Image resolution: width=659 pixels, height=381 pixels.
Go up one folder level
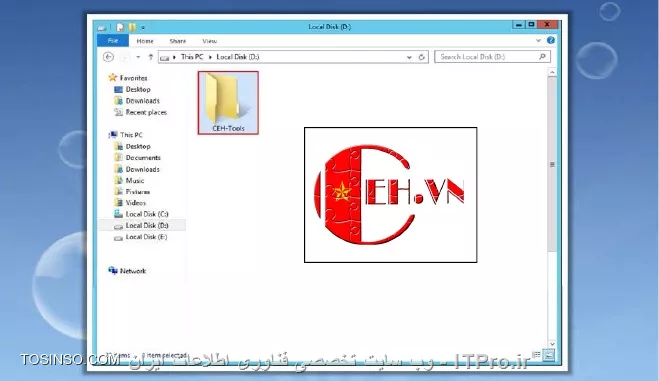click(x=150, y=57)
